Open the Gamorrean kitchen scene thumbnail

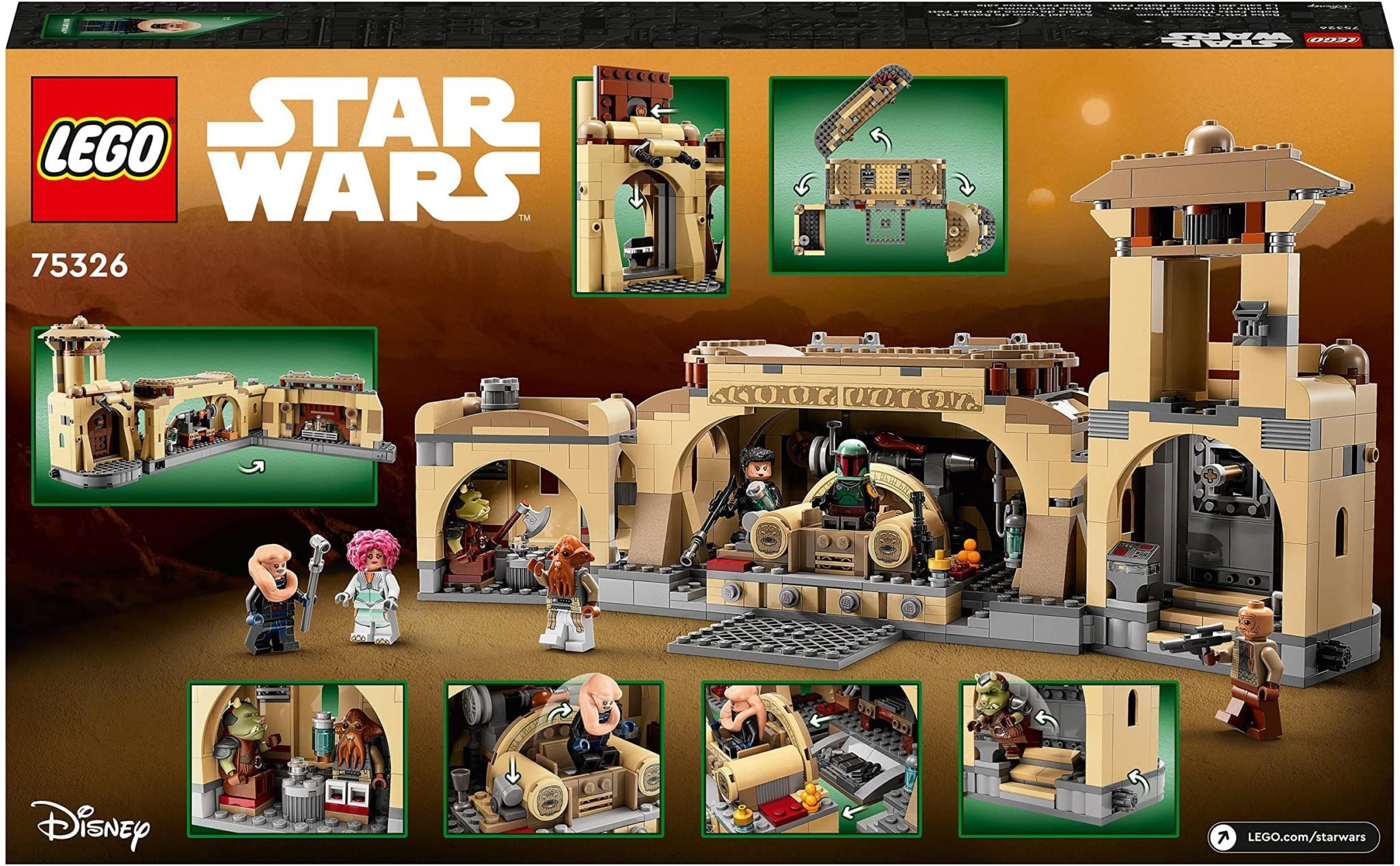(x=297, y=758)
